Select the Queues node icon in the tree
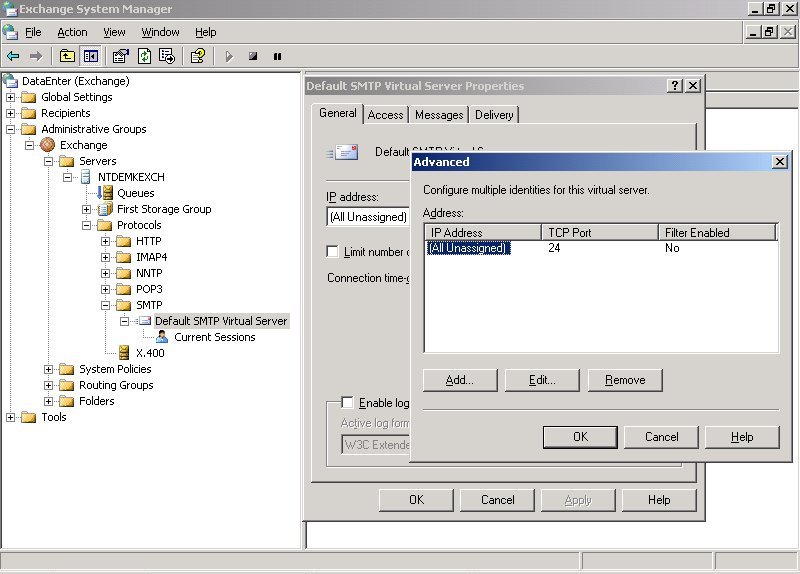This screenshot has width=800, height=574. [x=106, y=193]
